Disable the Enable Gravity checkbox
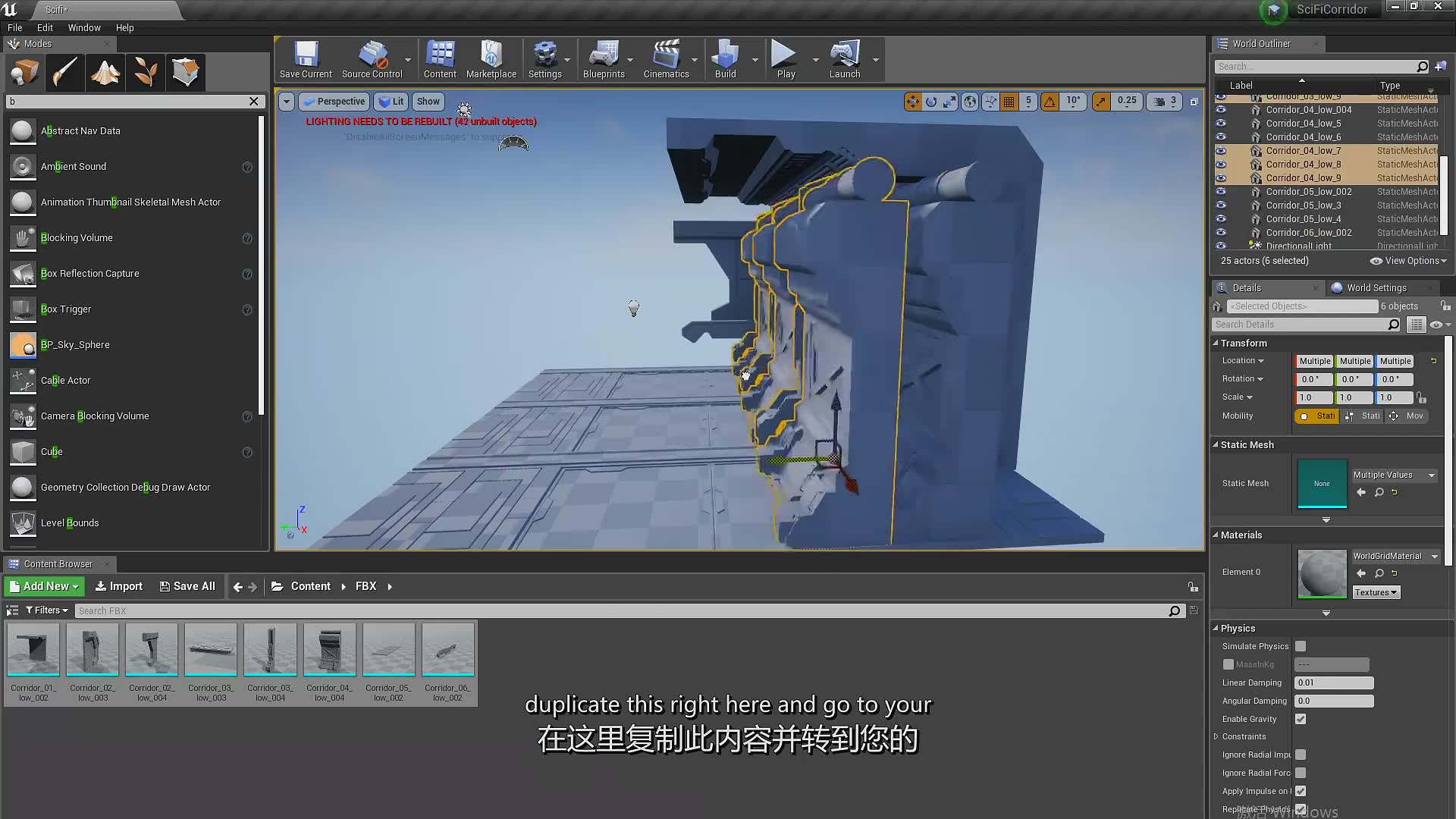 click(1301, 719)
